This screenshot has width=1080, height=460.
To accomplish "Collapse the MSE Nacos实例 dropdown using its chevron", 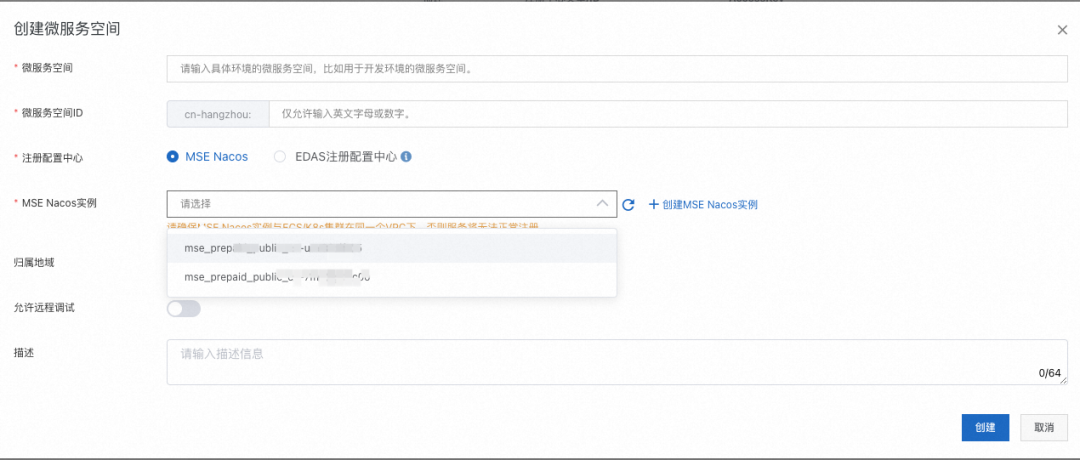I will (x=602, y=204).
